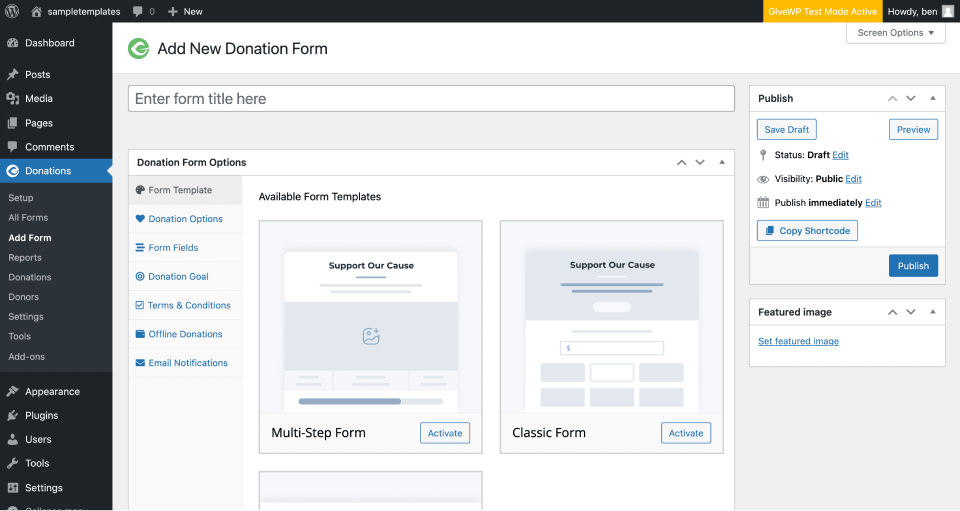Viewport: 960px width, 511px height.
Task: Click the Appearance paintbrush icon
Action: tap(12, 391)
